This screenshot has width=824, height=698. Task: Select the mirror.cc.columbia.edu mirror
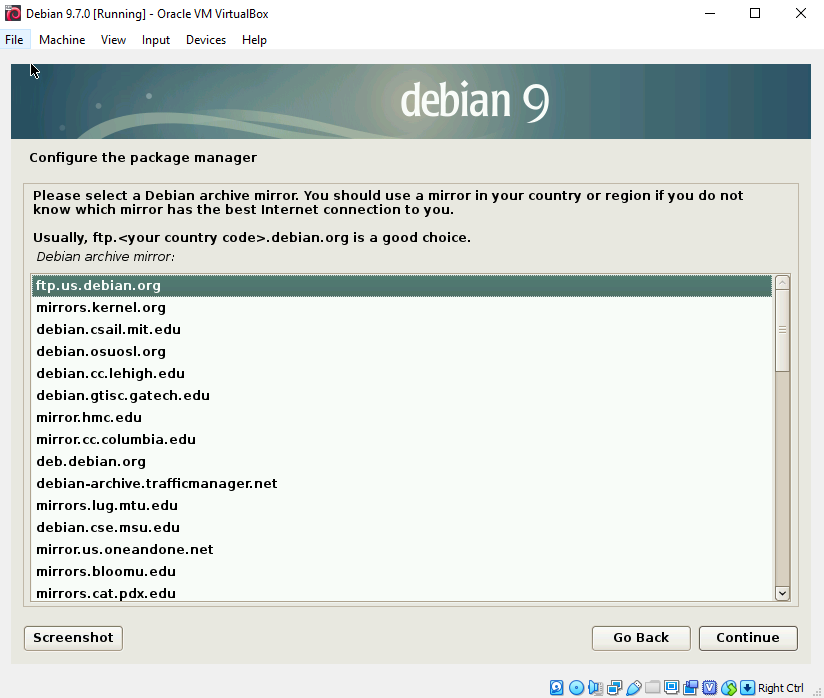coord(402,440)
